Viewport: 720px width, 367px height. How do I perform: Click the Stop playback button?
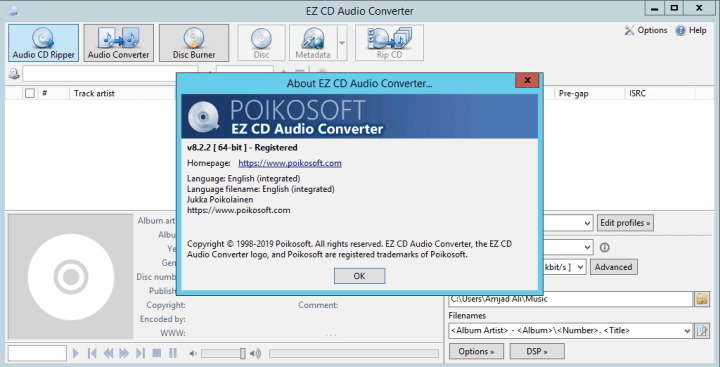click(x=157, y=353)
